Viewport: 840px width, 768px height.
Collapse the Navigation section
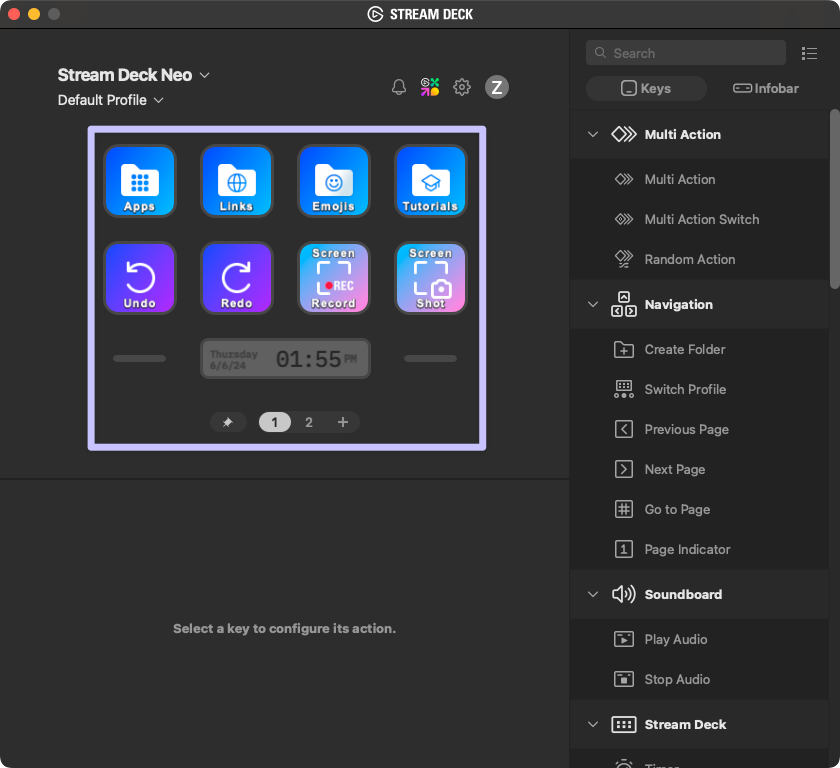point(592,304)
